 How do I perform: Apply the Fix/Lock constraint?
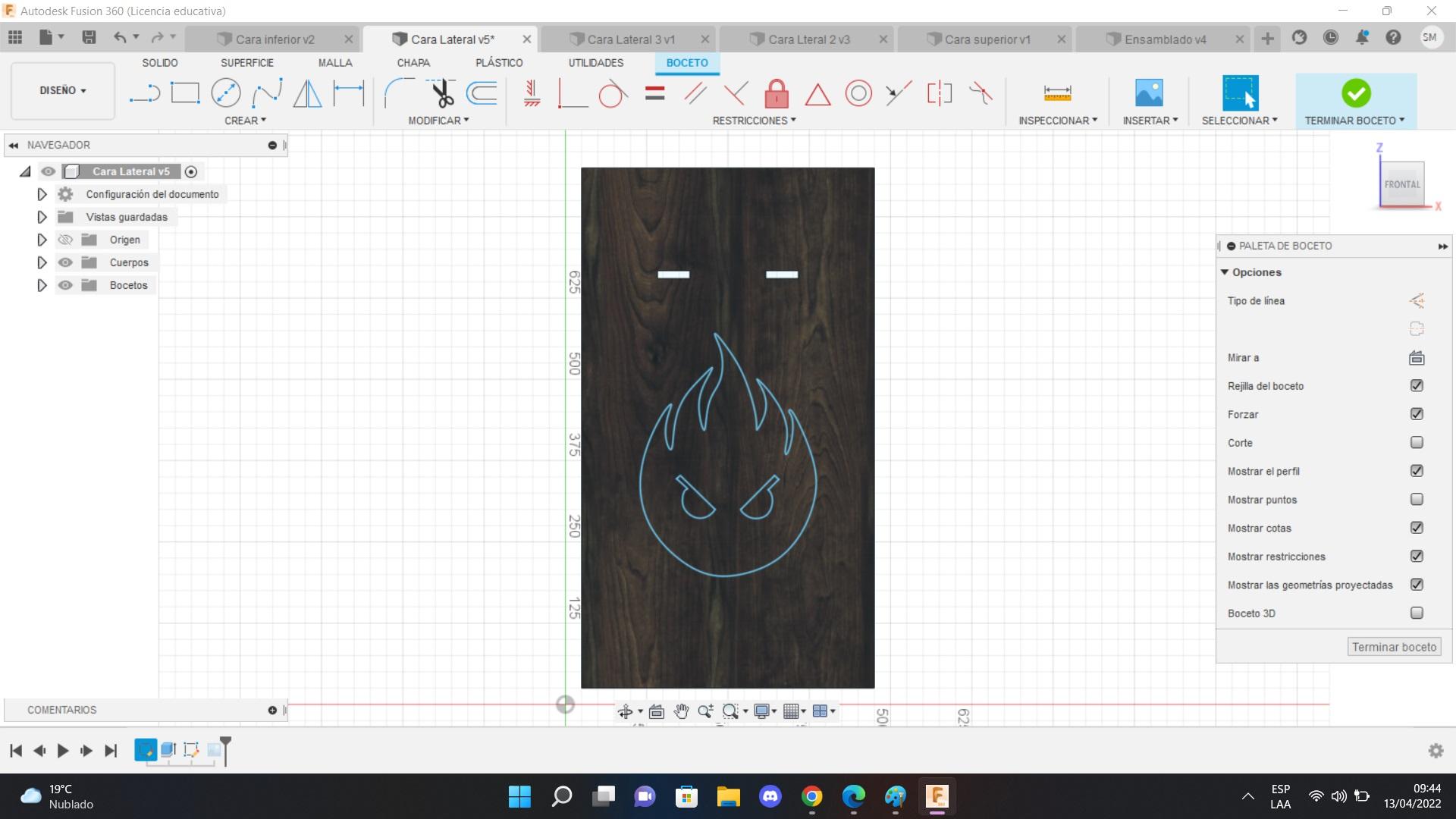point(778,92)
